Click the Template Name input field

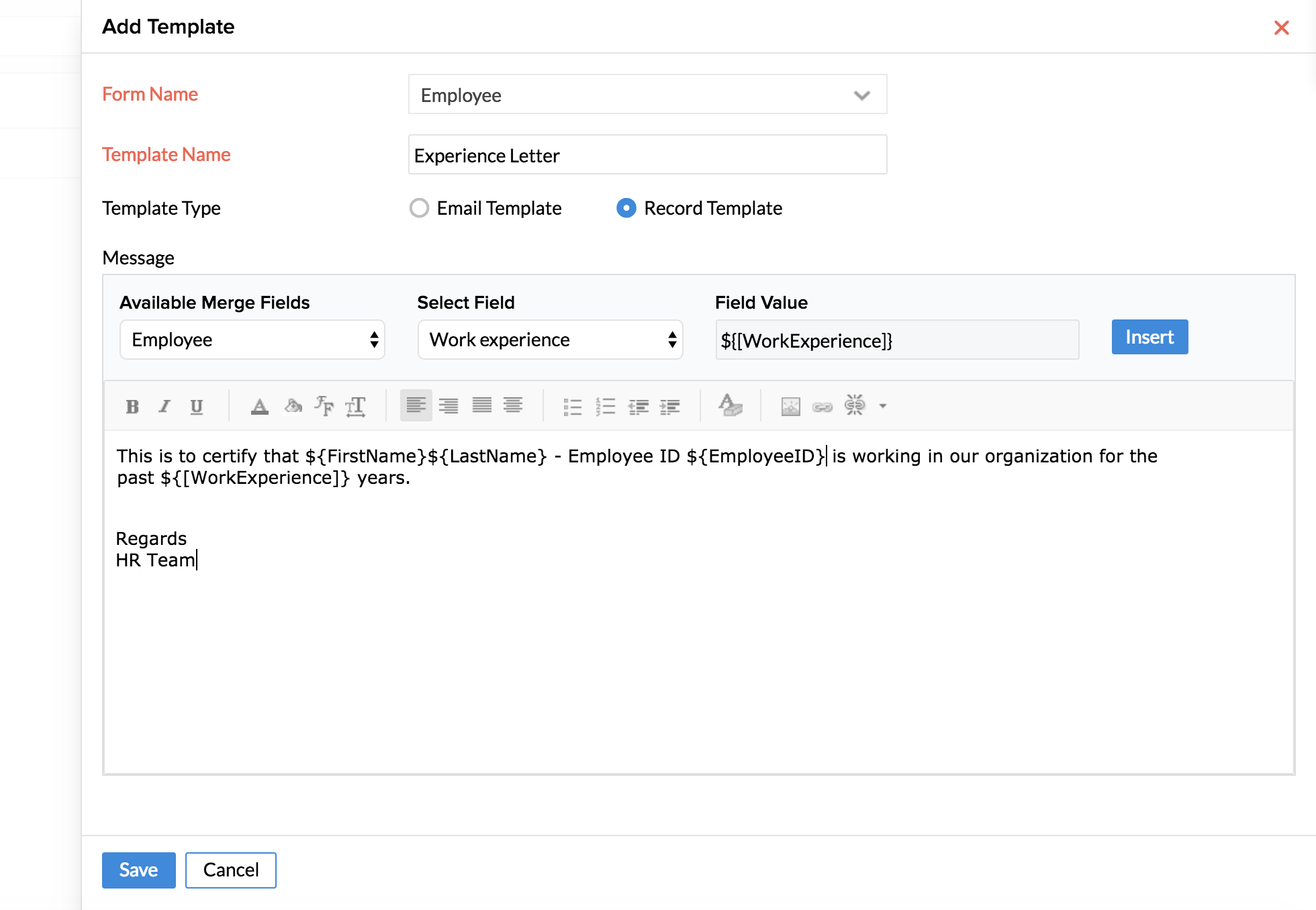point(647,155)
